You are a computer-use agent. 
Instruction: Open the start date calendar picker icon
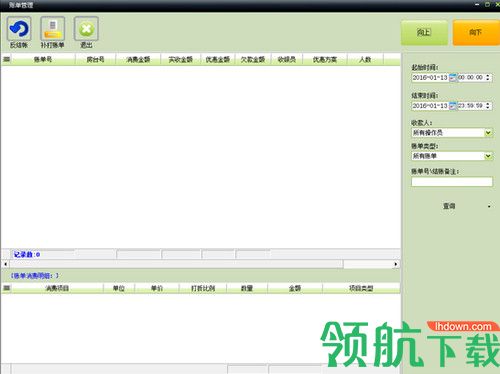pyautogui.click(x=452, y=78)
